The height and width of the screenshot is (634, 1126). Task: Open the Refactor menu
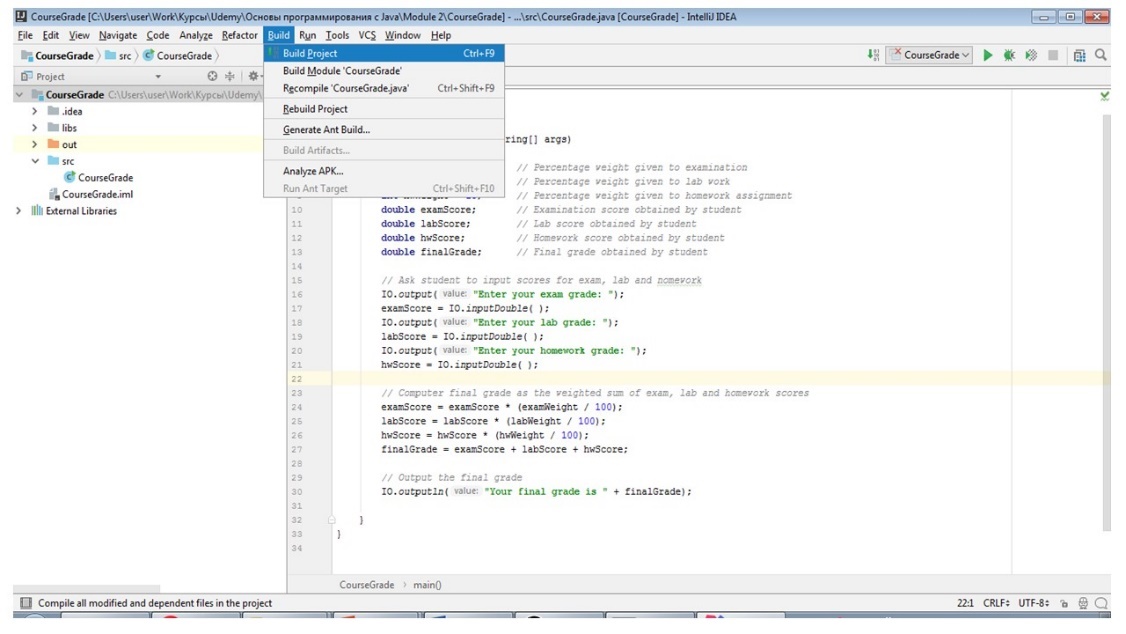239,35
